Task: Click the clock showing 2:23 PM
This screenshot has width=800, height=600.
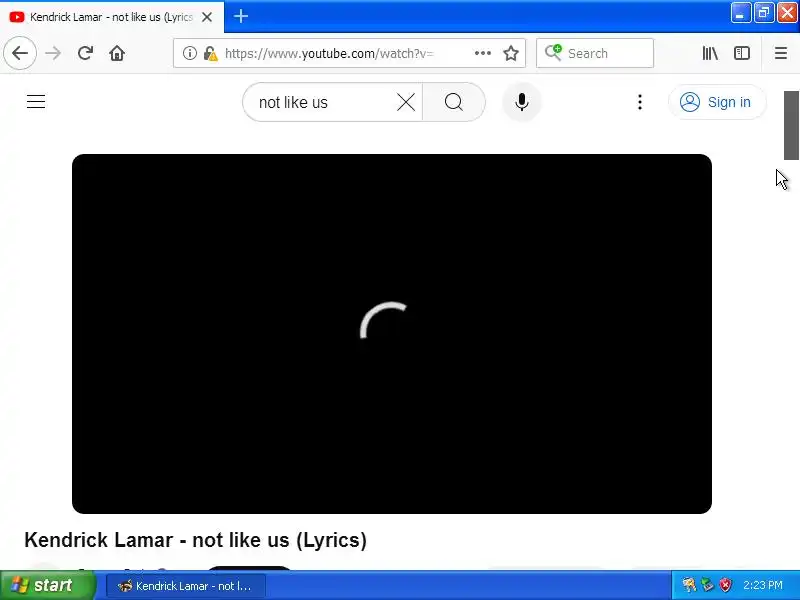Action: pyautogui.click(x=763, y=585)
